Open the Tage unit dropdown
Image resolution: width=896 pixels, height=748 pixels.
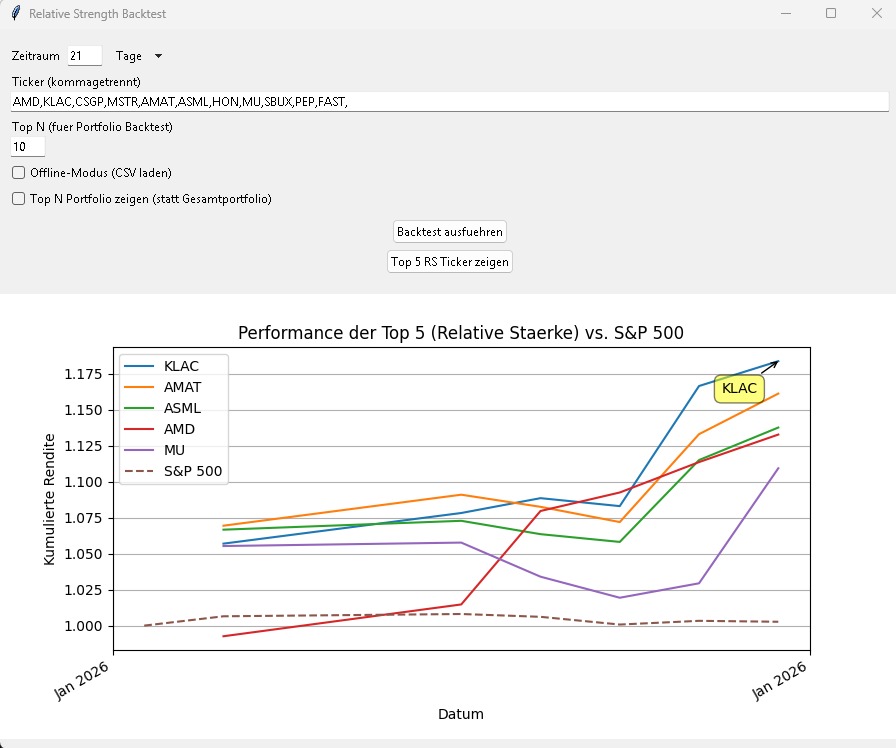coord(139,56)
